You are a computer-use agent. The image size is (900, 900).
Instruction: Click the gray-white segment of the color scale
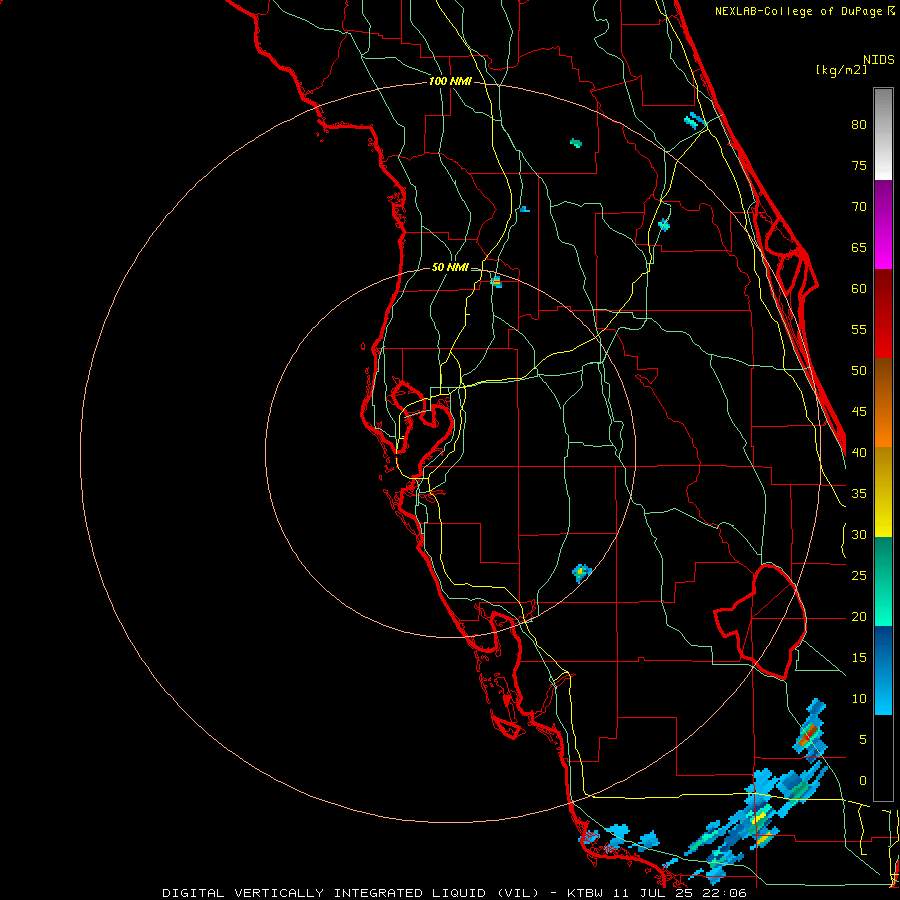(x=883, y=134)
